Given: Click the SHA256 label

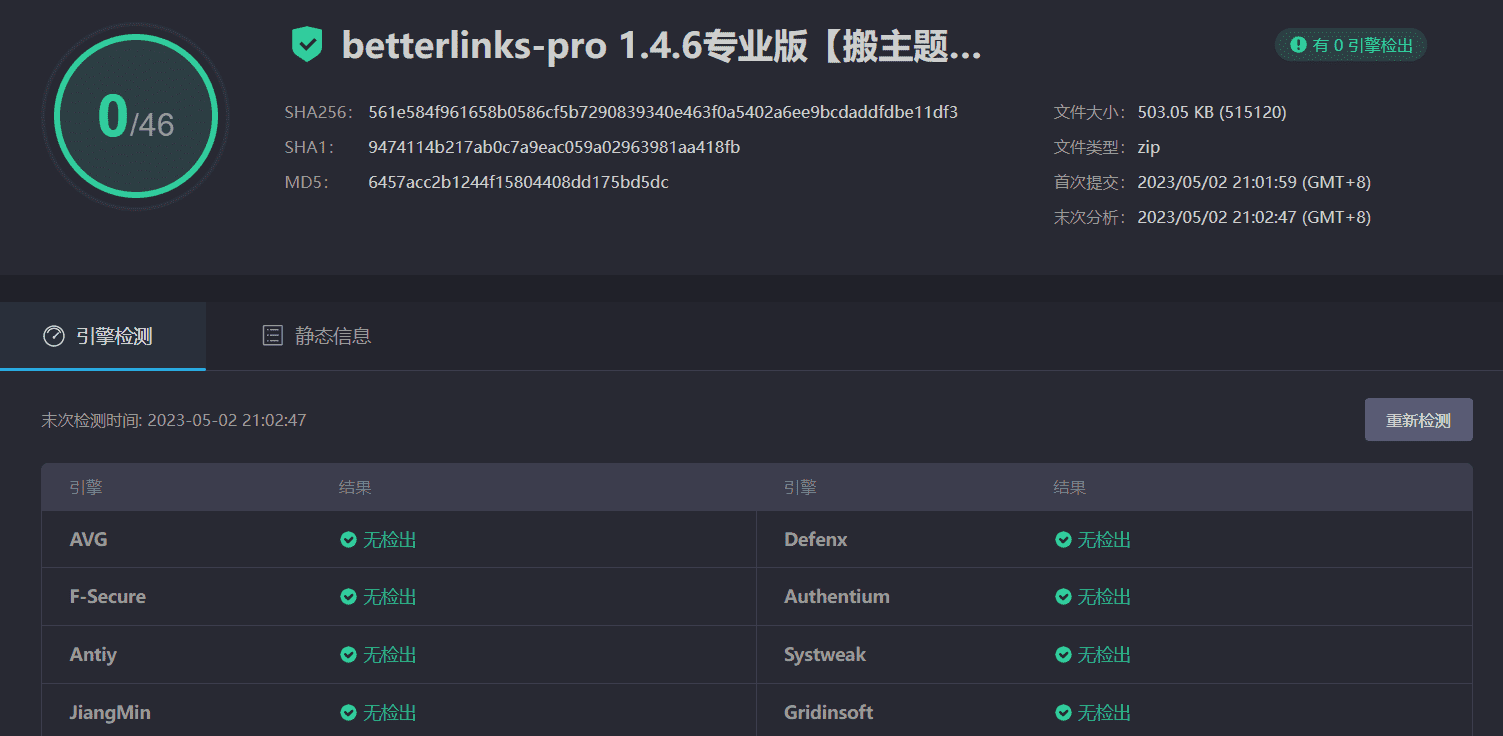Looking at the screenshot, I should pyautogui.click(x=319, y=112).
